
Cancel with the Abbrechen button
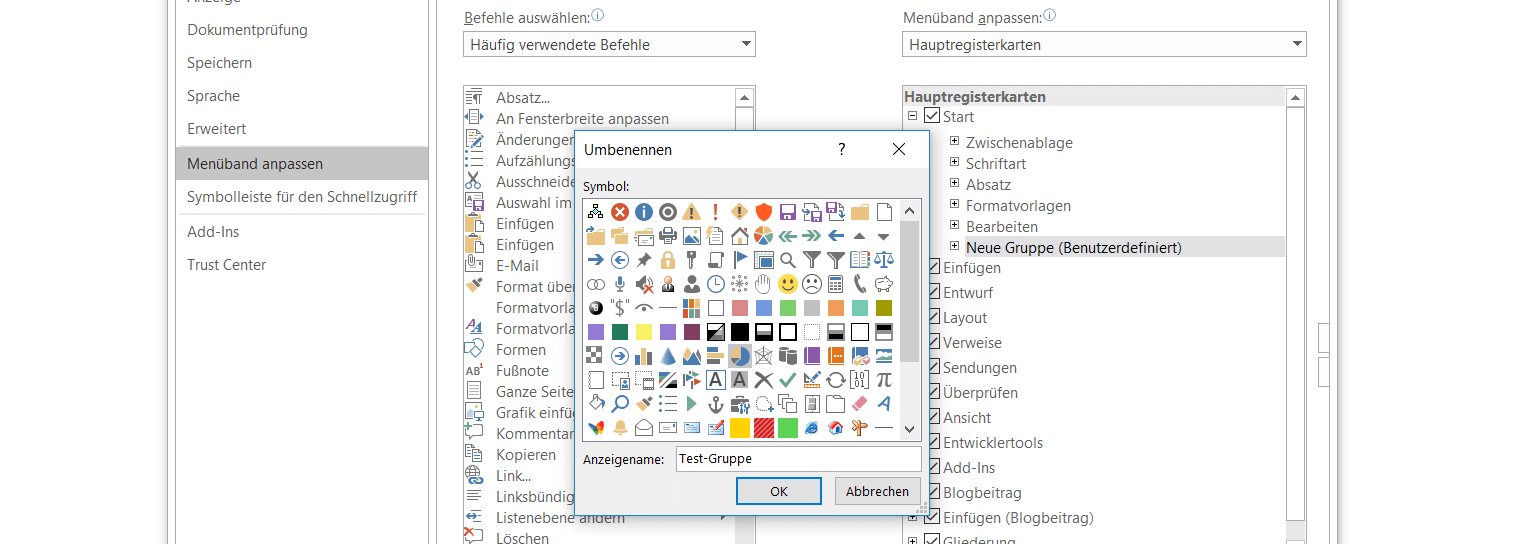tap(877, 491)
